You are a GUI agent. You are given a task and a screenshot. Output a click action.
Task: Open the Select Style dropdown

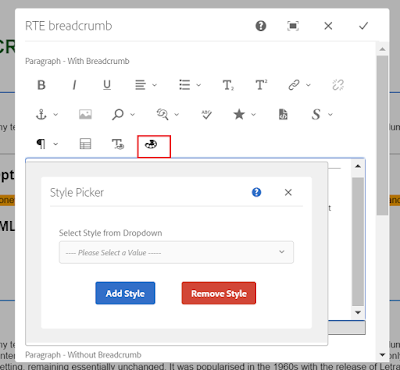tap(176, 252)
